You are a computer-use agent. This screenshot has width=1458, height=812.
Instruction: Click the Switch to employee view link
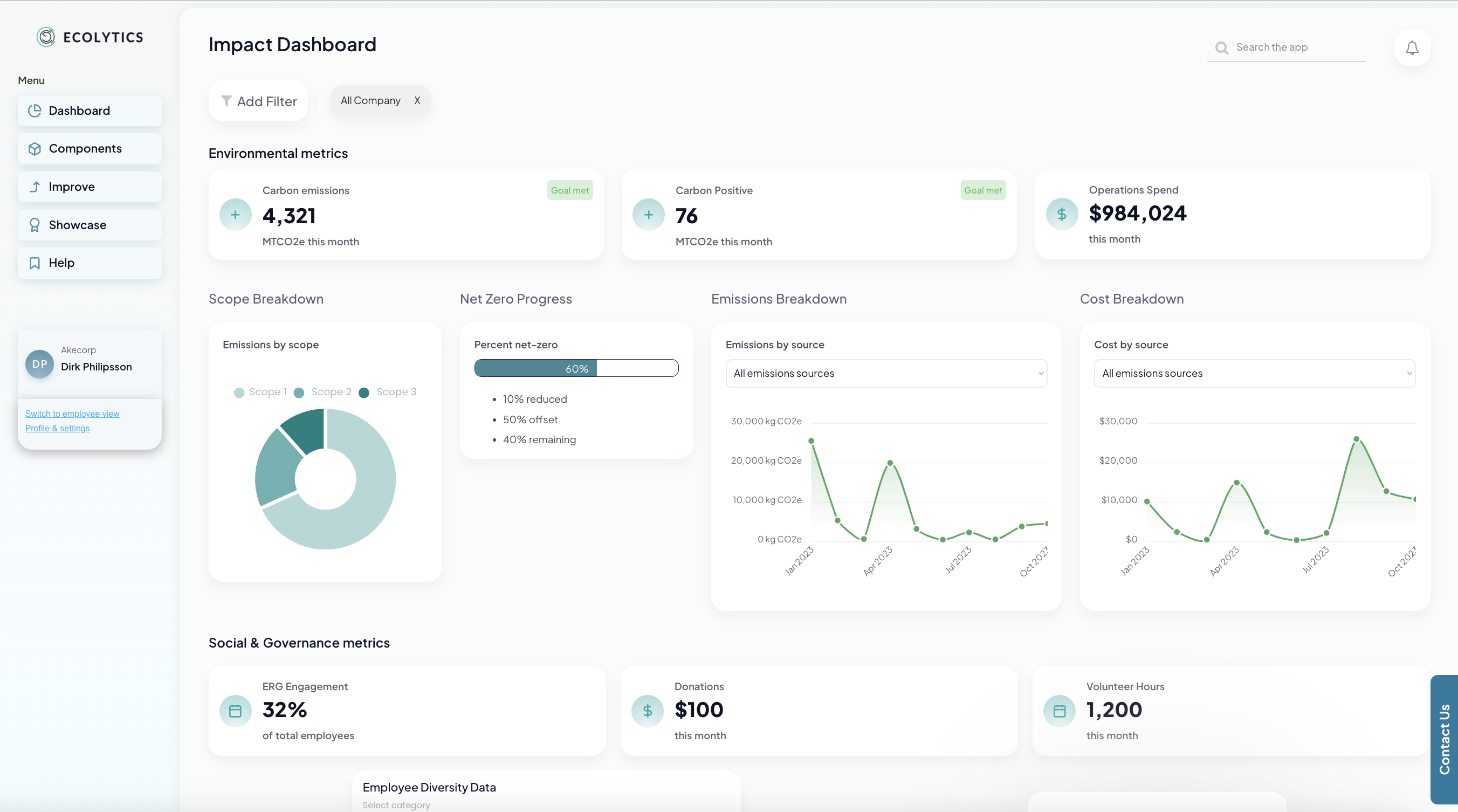pos(72,413)
